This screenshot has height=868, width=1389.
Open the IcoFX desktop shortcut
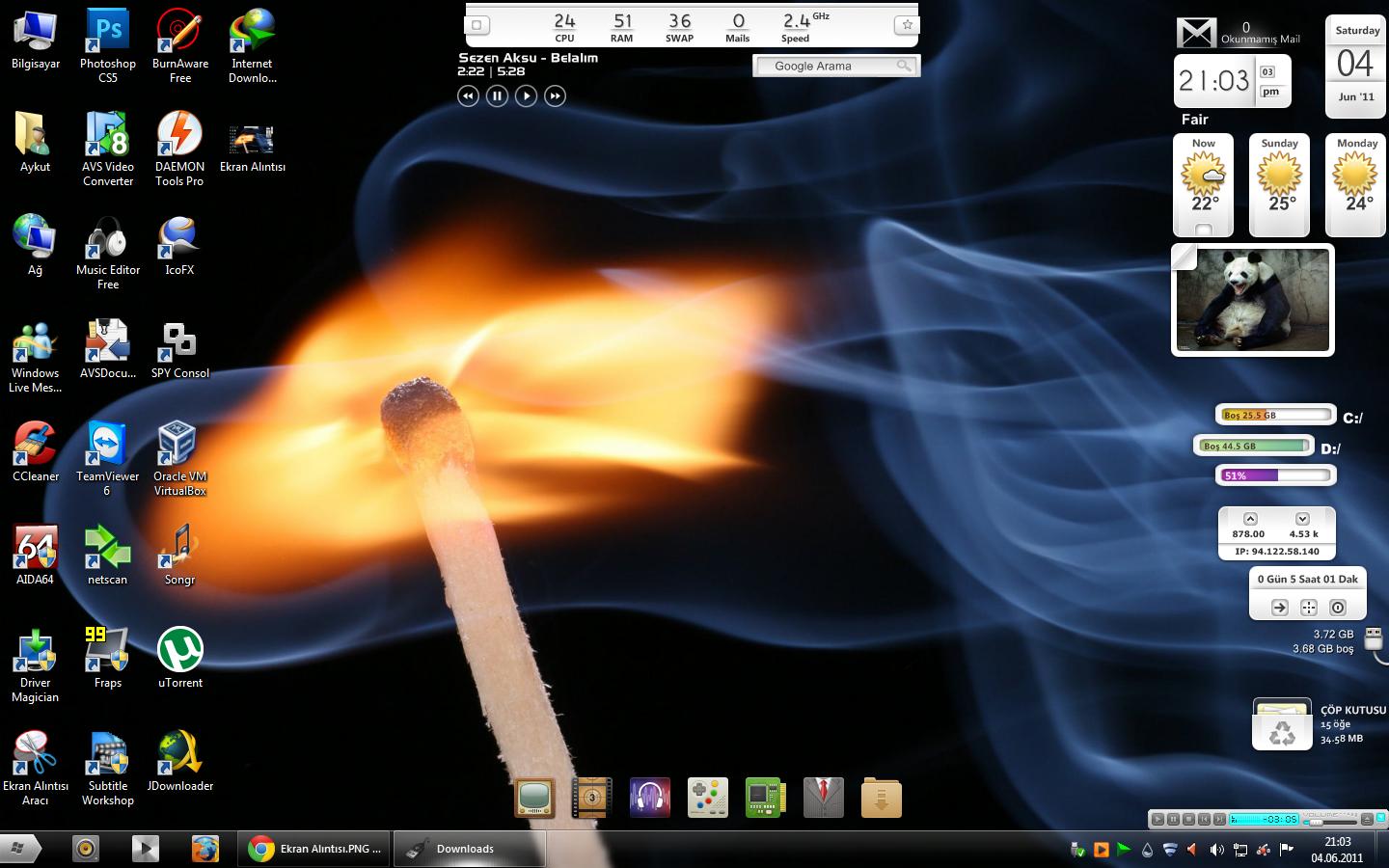coord(179,245)
